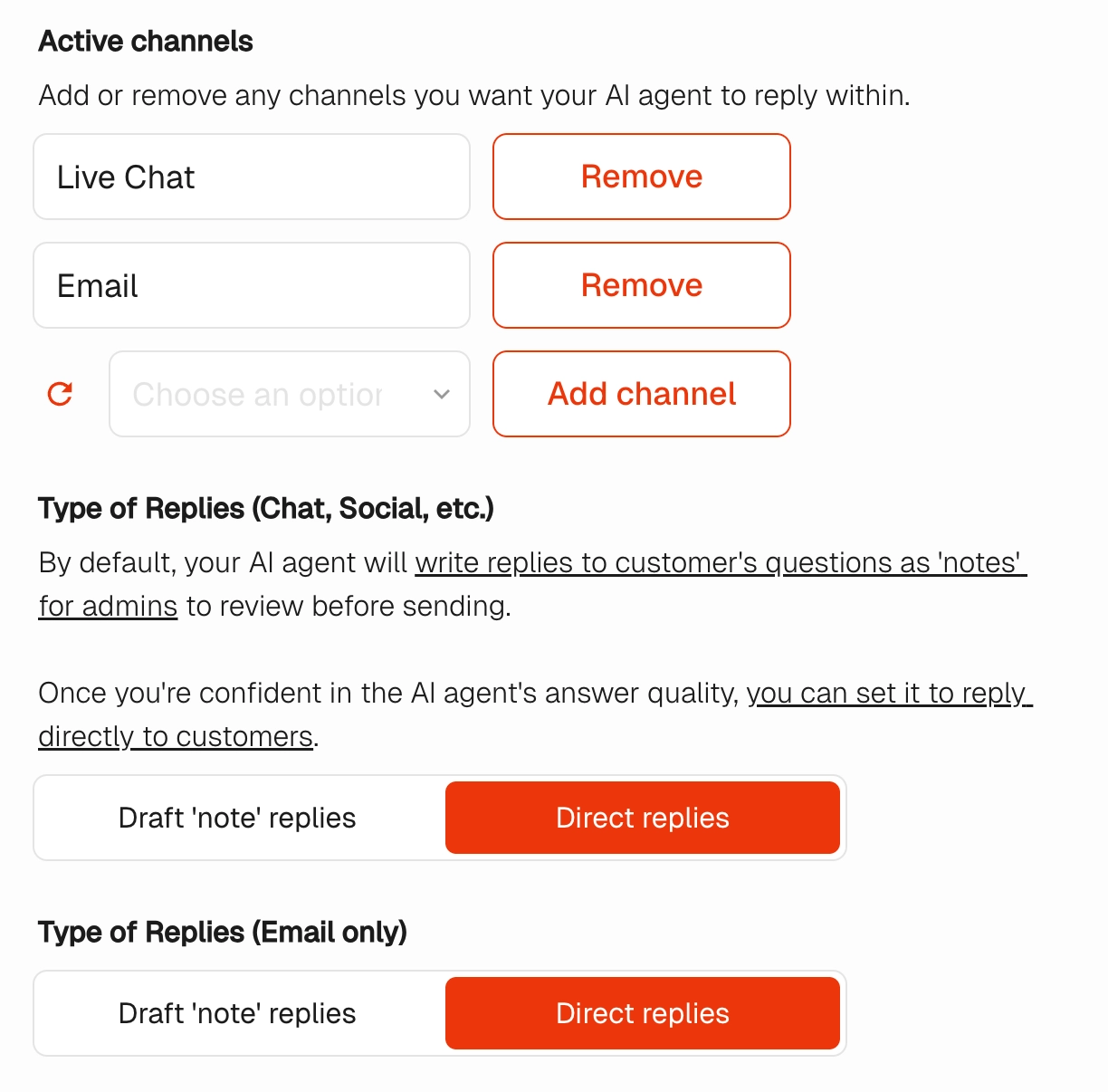Select Direct replies for Chat, Social
This screenshot has height=1092, width=1108.
click(x=642, y=818)
